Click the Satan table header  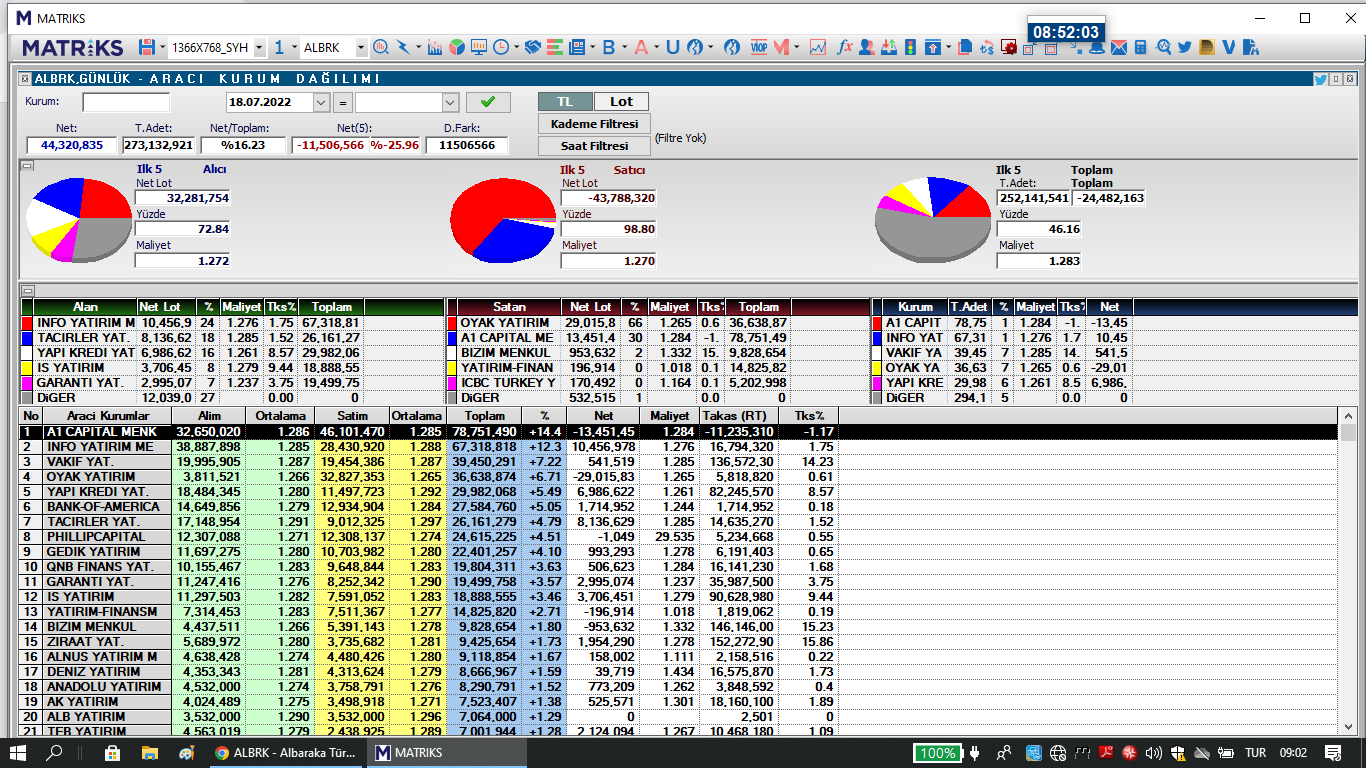[509, 307]
